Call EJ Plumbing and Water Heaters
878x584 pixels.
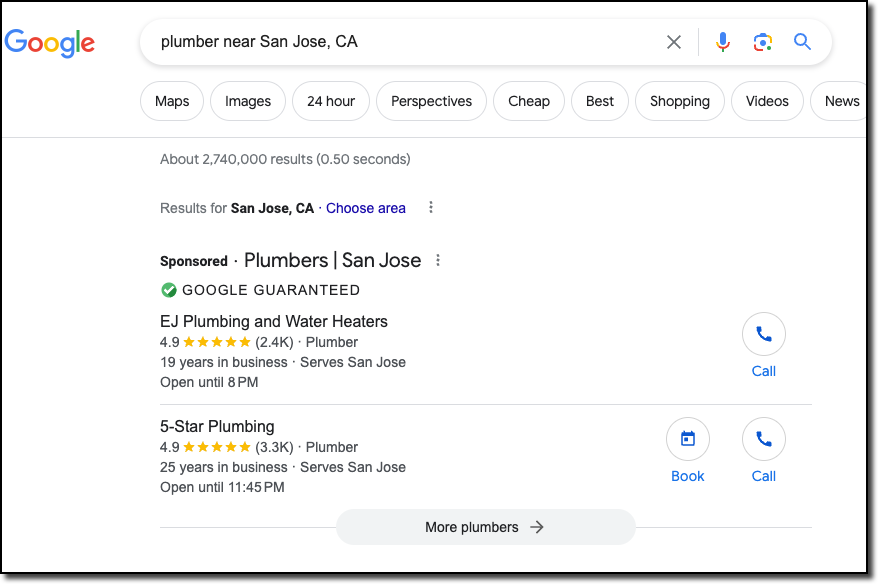tap(763, 334)
